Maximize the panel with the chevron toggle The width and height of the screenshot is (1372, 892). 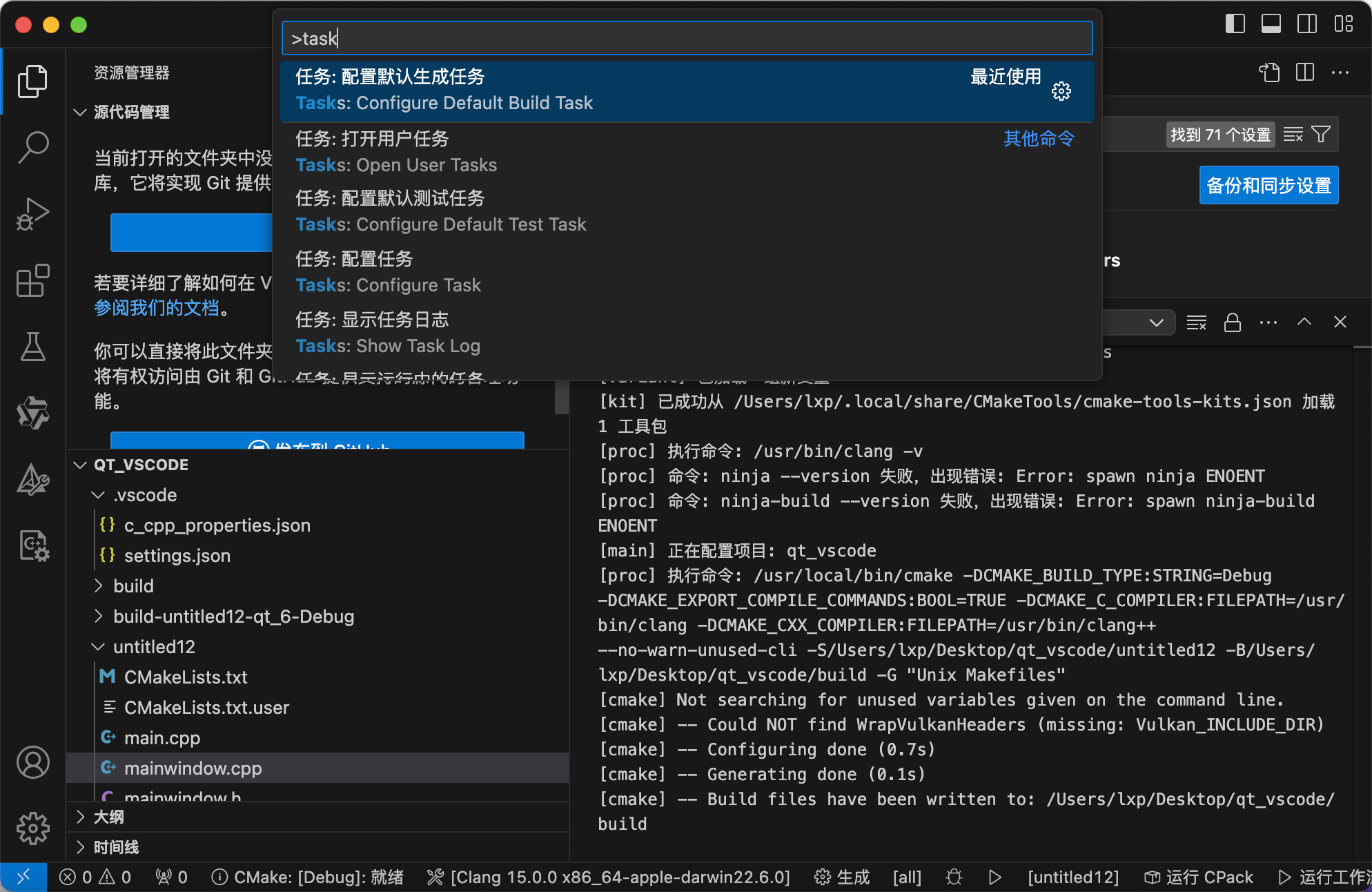coord(1304,322)
